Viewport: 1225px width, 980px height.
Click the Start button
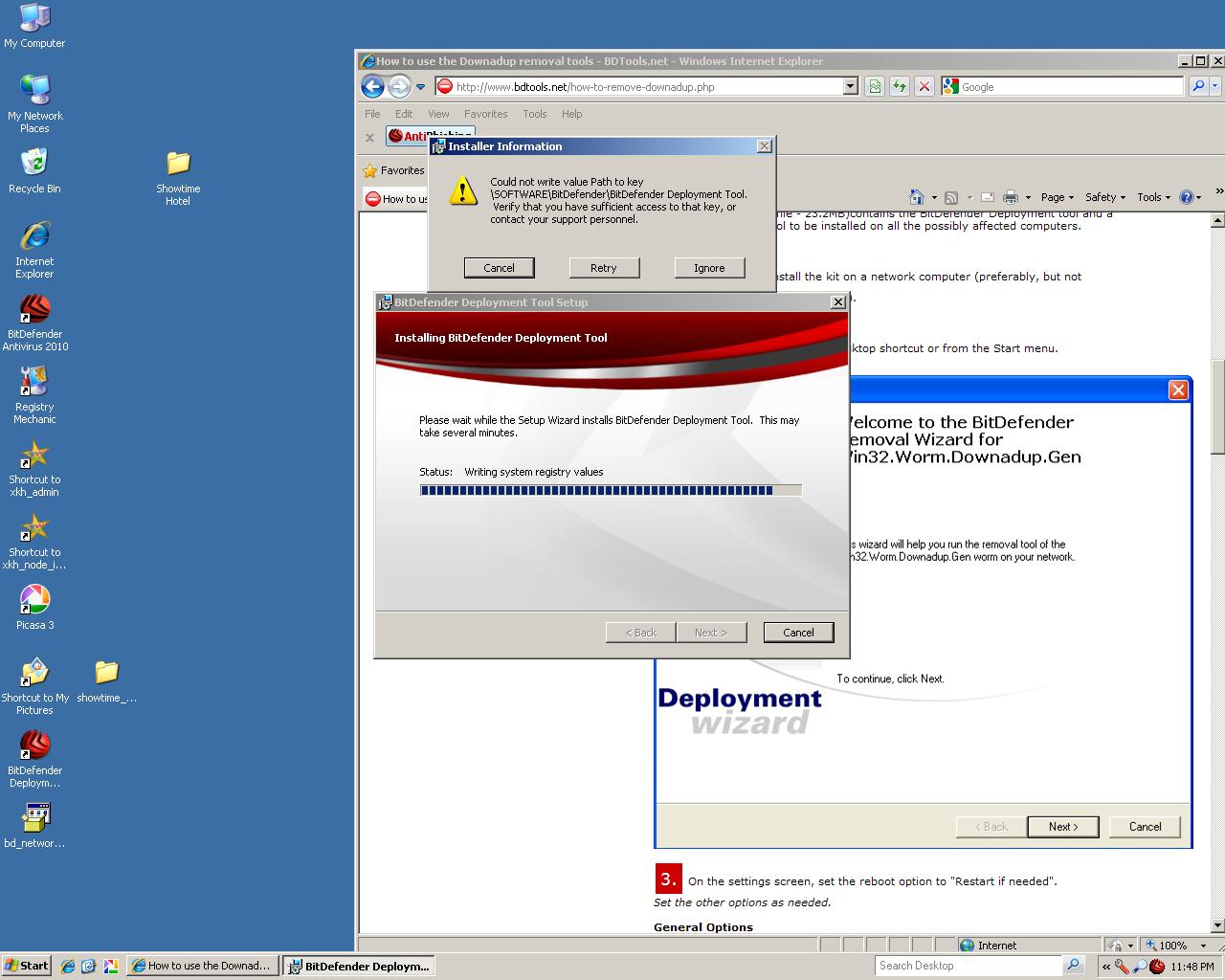click(26, 966)
